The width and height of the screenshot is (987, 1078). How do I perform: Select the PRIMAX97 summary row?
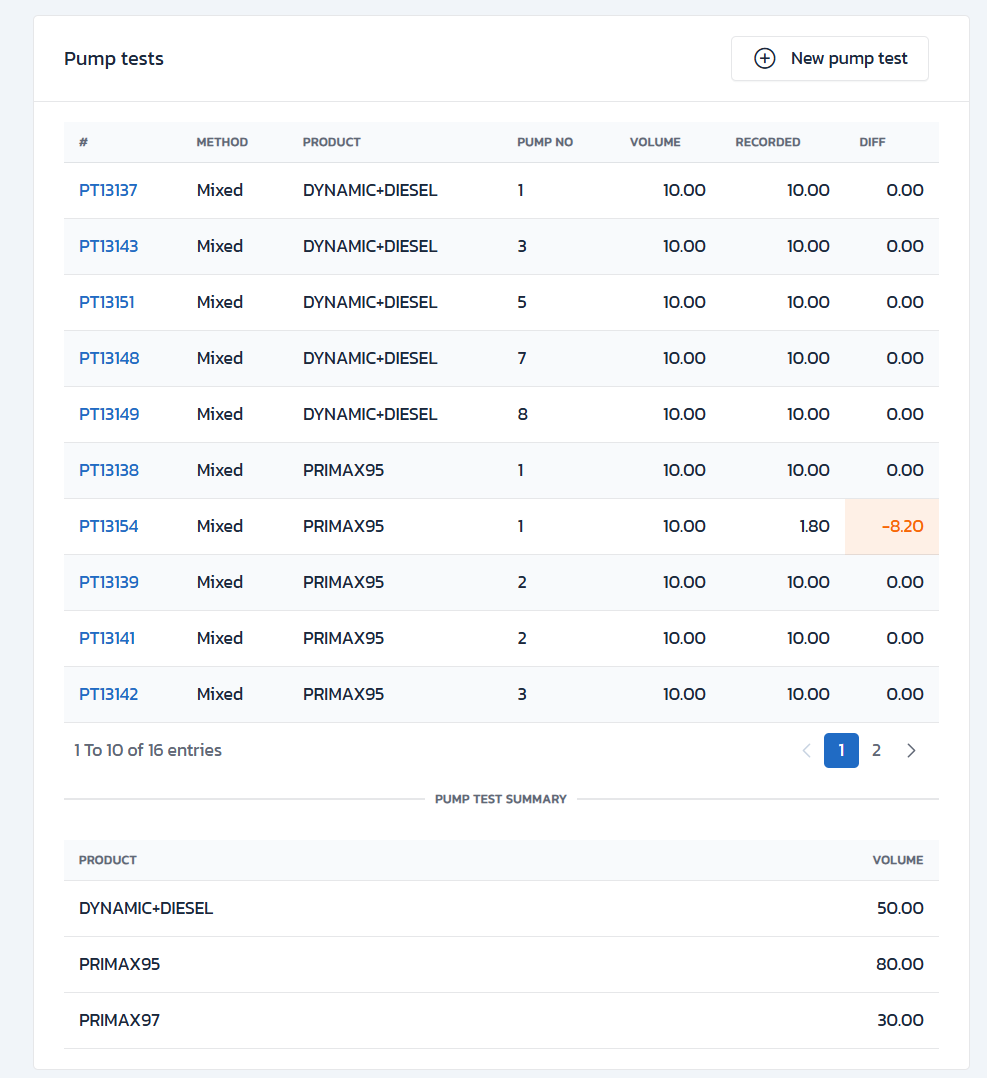click(501, 1020)
